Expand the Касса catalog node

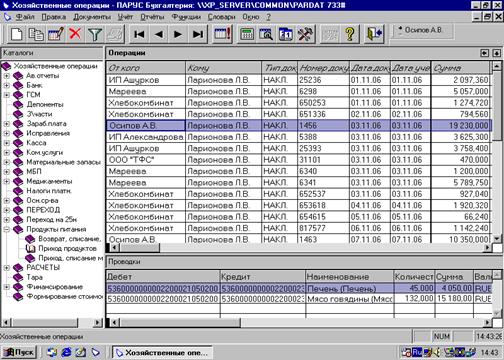(6, 143)
